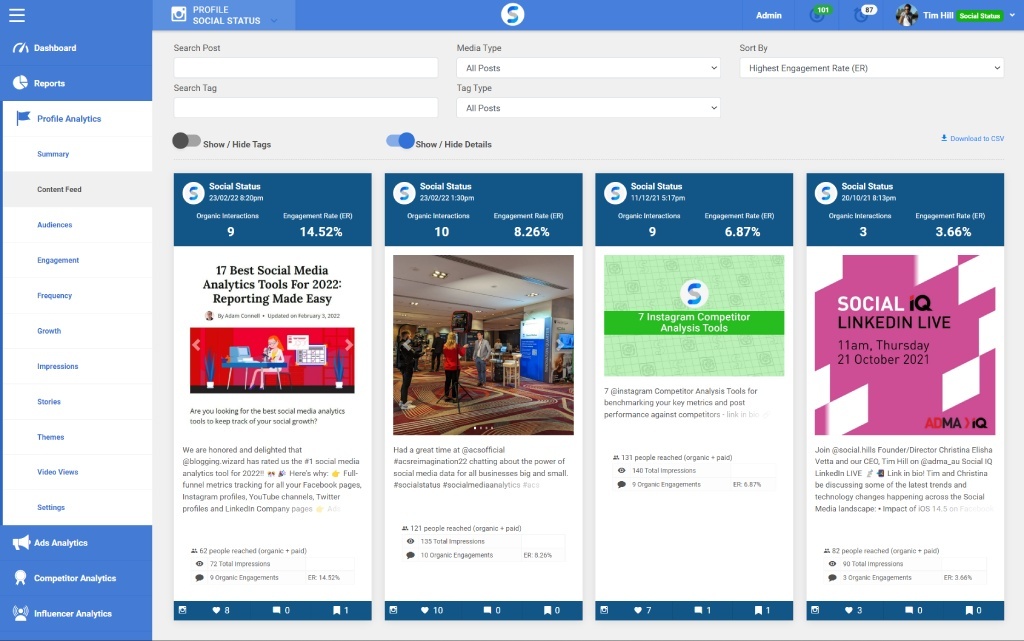The width and height of the screenshot is (1024, 641).
Task: Open Content Feed in the sidebar
Action: pos(59,189)
